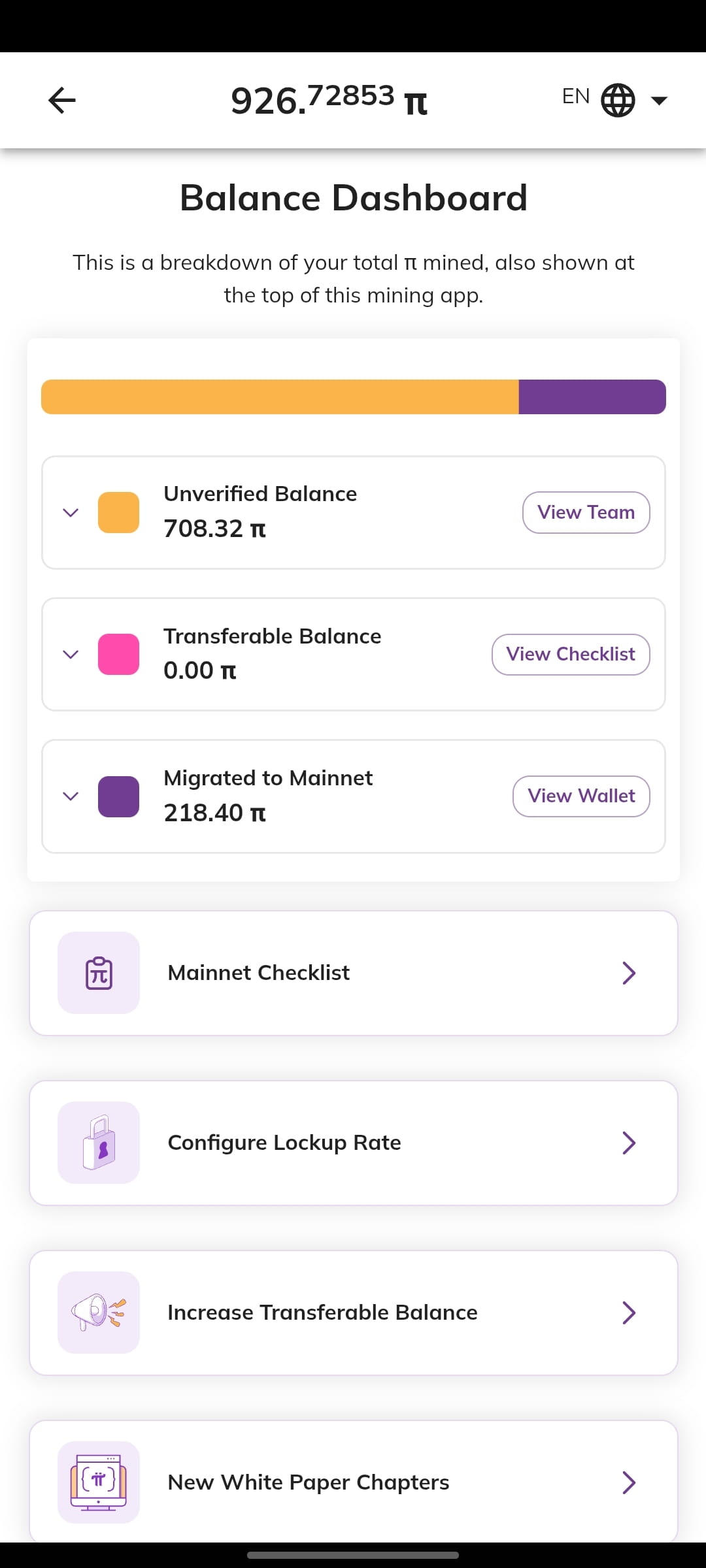Click the Configure Lockup Rate arrow
The width and height of the screenshot is (706, 1568).
(x=629, y=1143)
